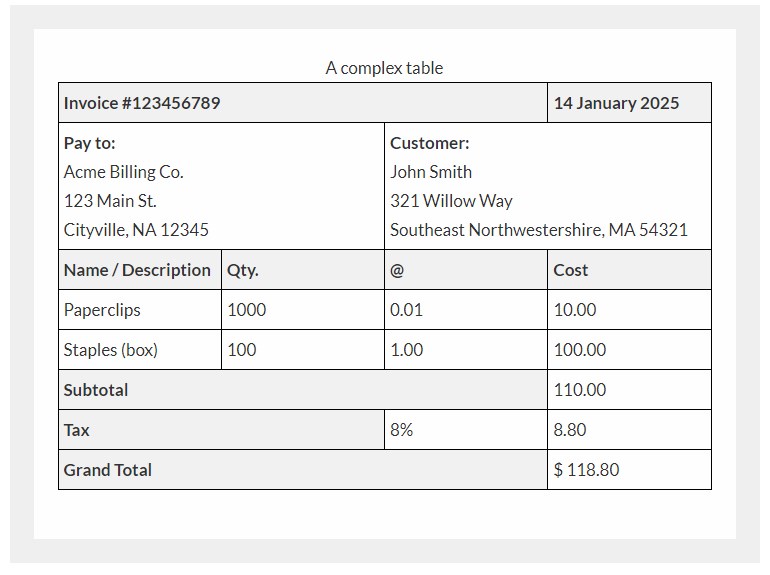Click the 'Customer:' label
Viewport: 770px width, 575px height.
[x=430, y=143]
